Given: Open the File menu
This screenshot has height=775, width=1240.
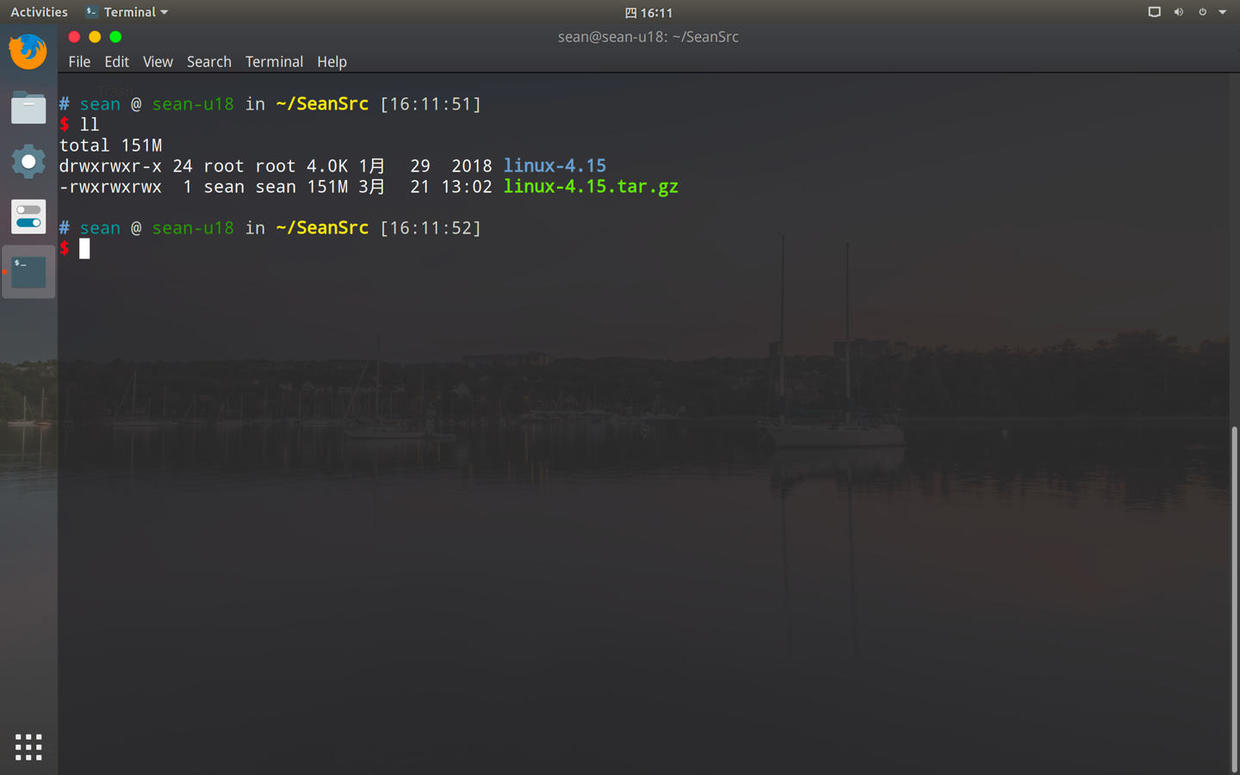Looking at the screenshot, I should pyautogui.click(x=79, y=61).
